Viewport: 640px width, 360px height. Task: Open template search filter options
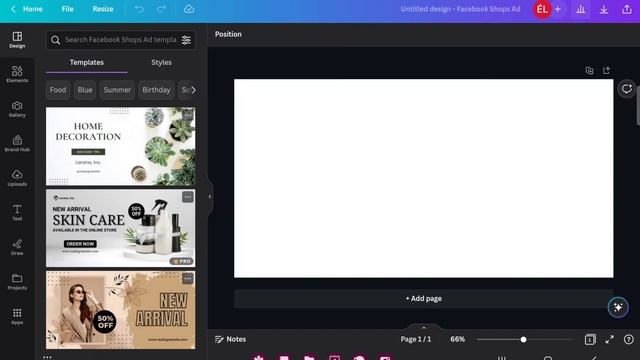[x=186, y=40]
